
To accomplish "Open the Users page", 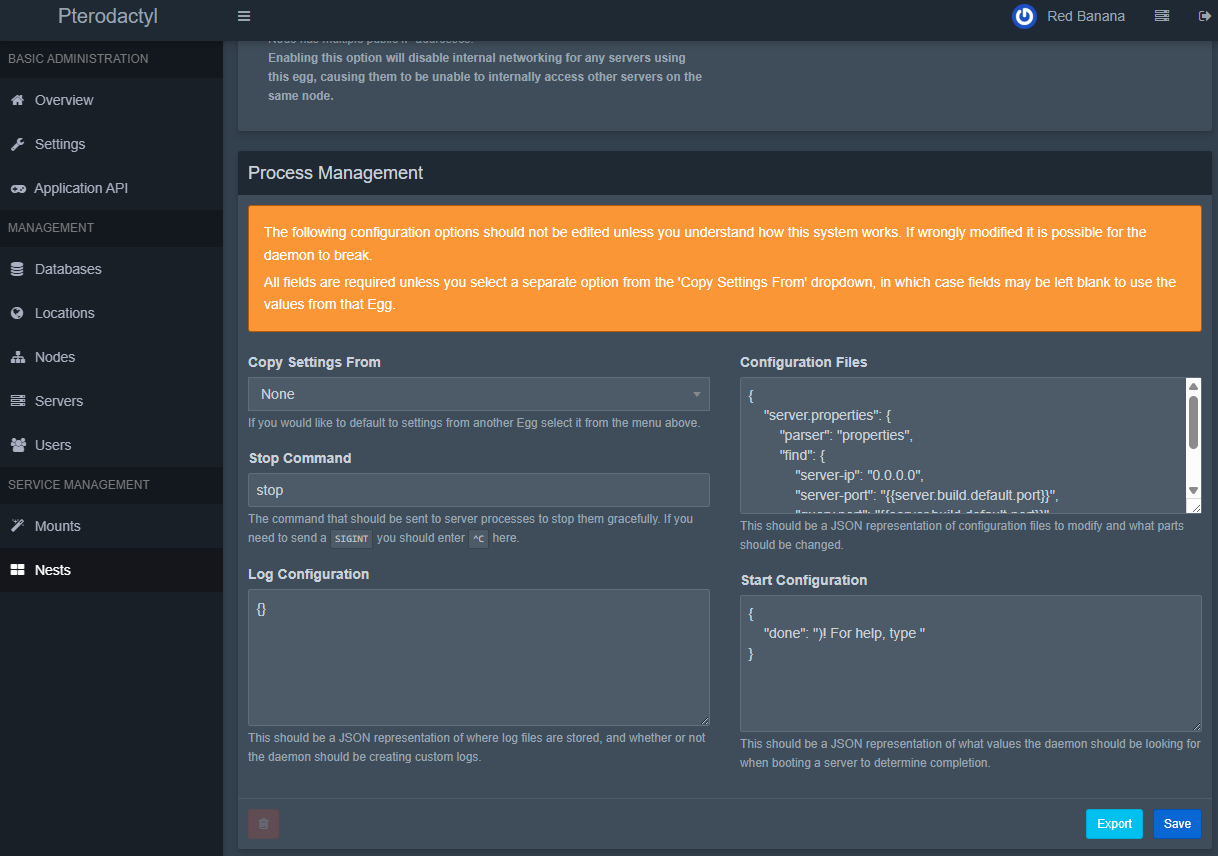I will [x=111, y=445].
